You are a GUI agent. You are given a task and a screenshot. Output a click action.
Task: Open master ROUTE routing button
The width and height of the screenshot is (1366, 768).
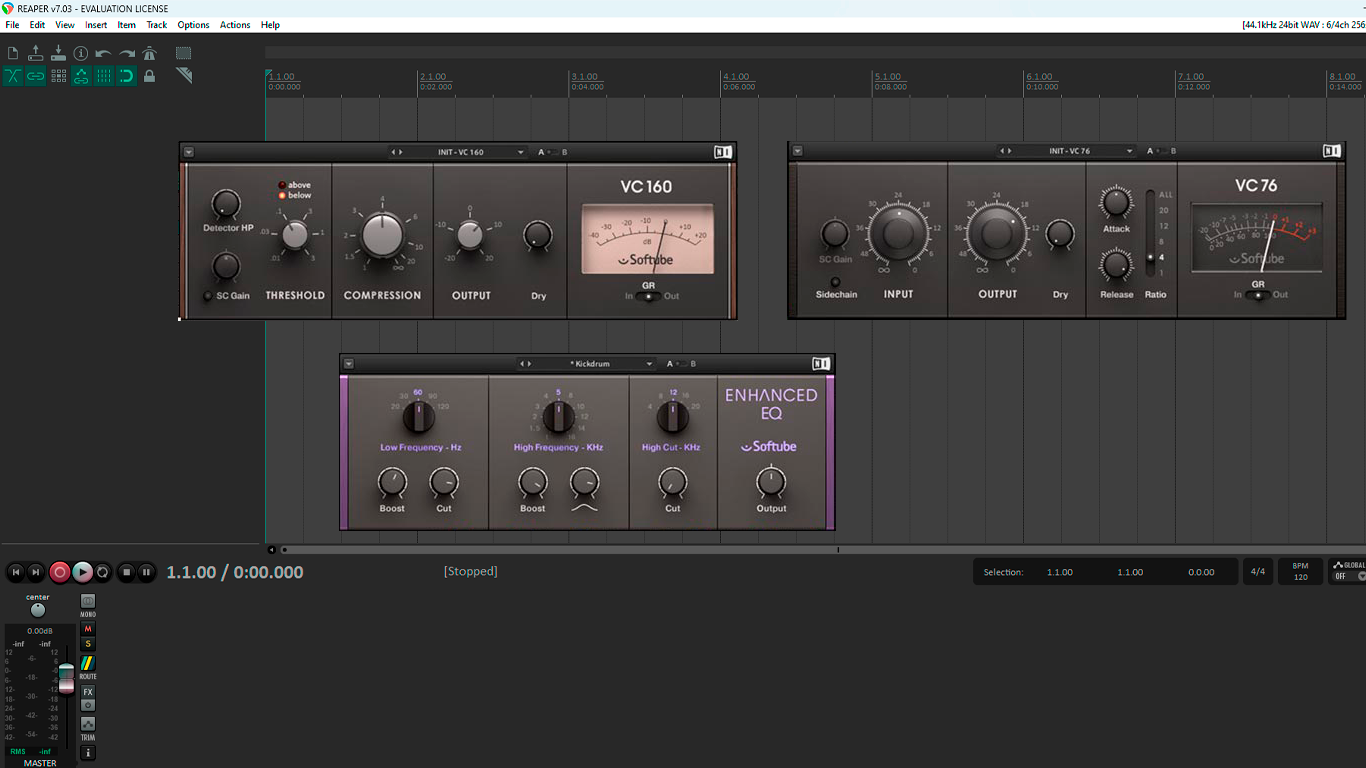point(88,663)
